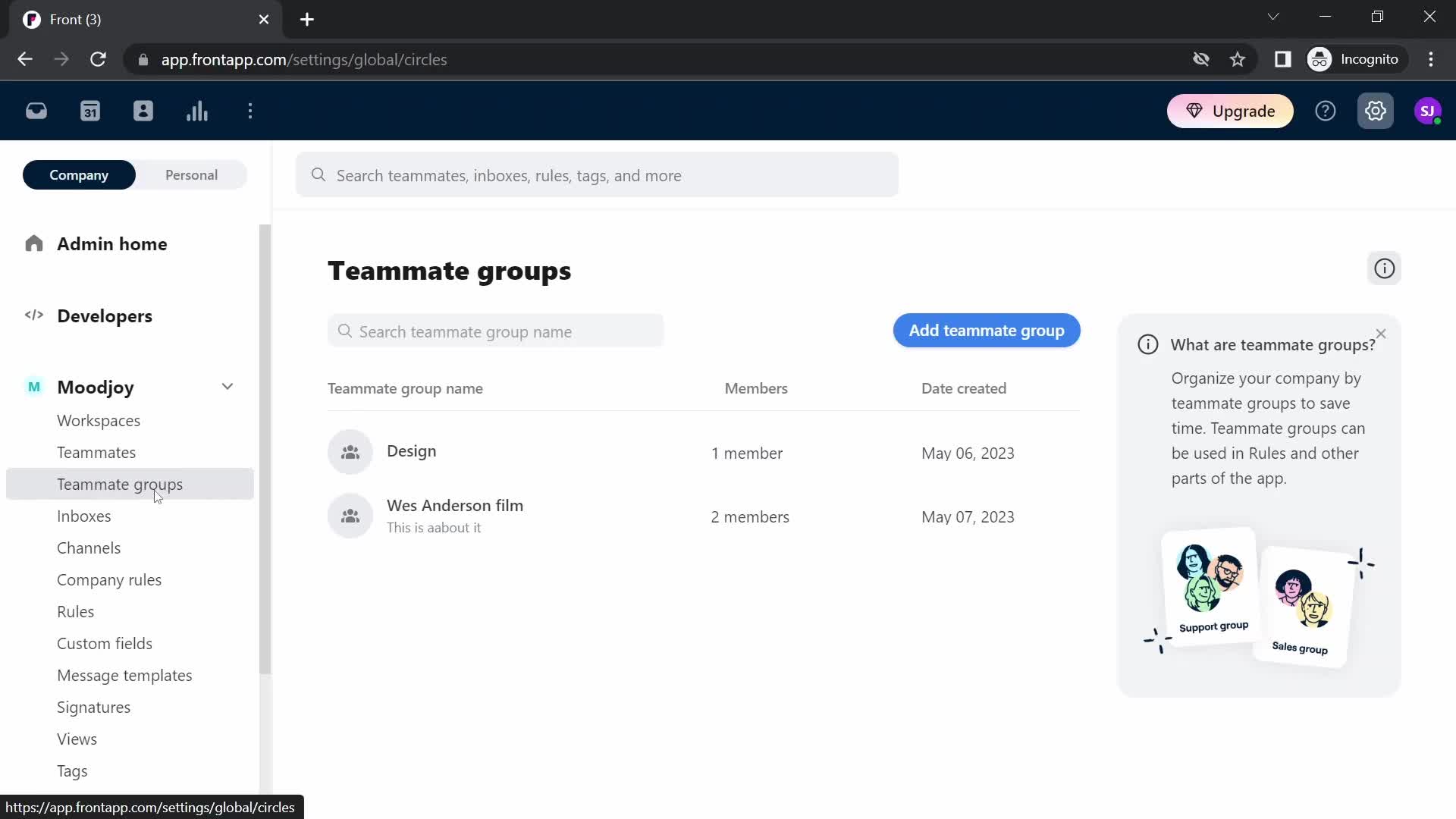Click the info icon beside Teammate groups heading
The height and width of the screenshot is (819, 1456).
coord(1385,268)
